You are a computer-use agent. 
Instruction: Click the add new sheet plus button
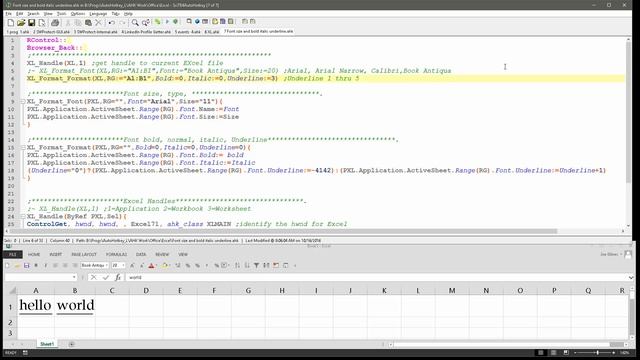point(72,344)
